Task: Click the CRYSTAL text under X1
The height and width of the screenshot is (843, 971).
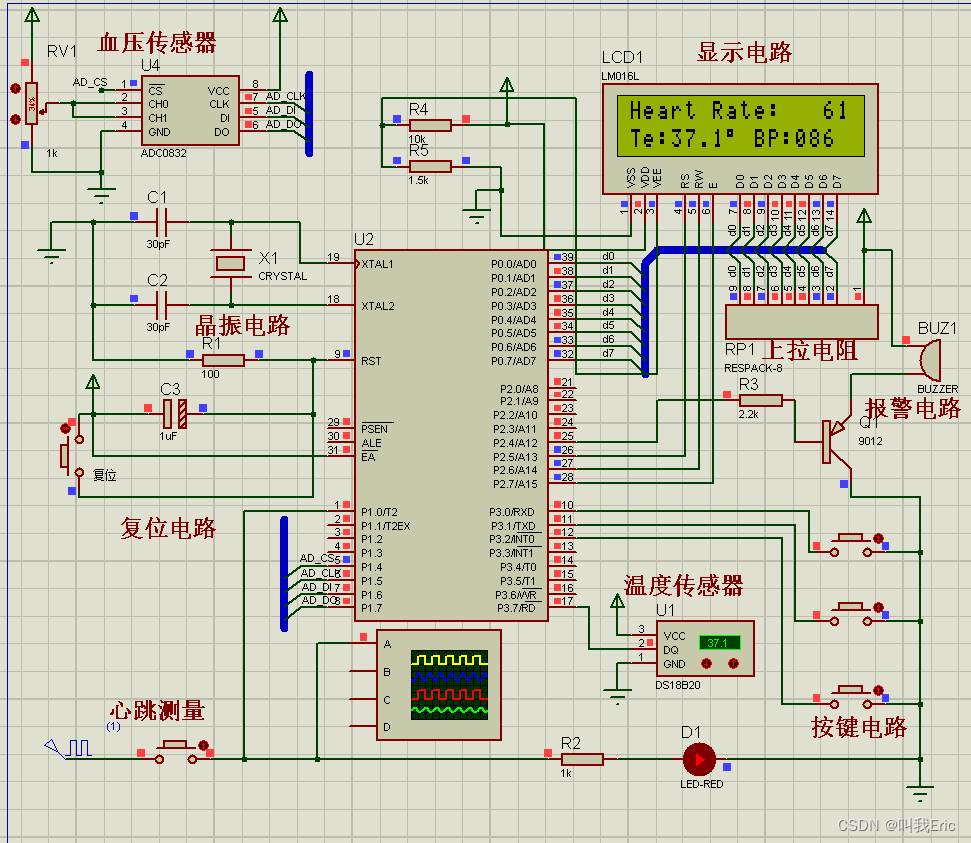Action: point(282,276)
